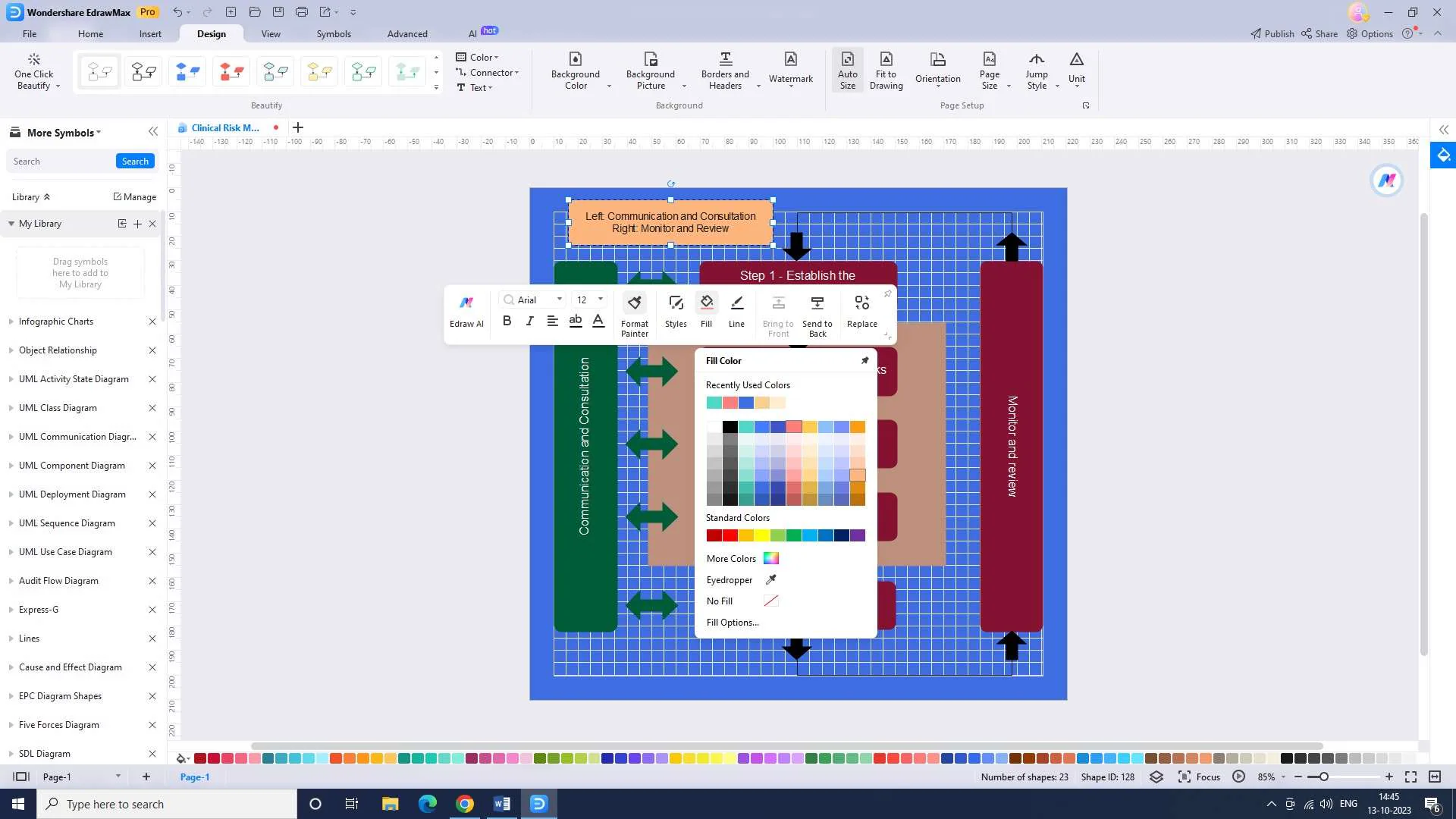Click Manage library link
The width and height of the screenshot is (1456, 819).
[135, 197]
